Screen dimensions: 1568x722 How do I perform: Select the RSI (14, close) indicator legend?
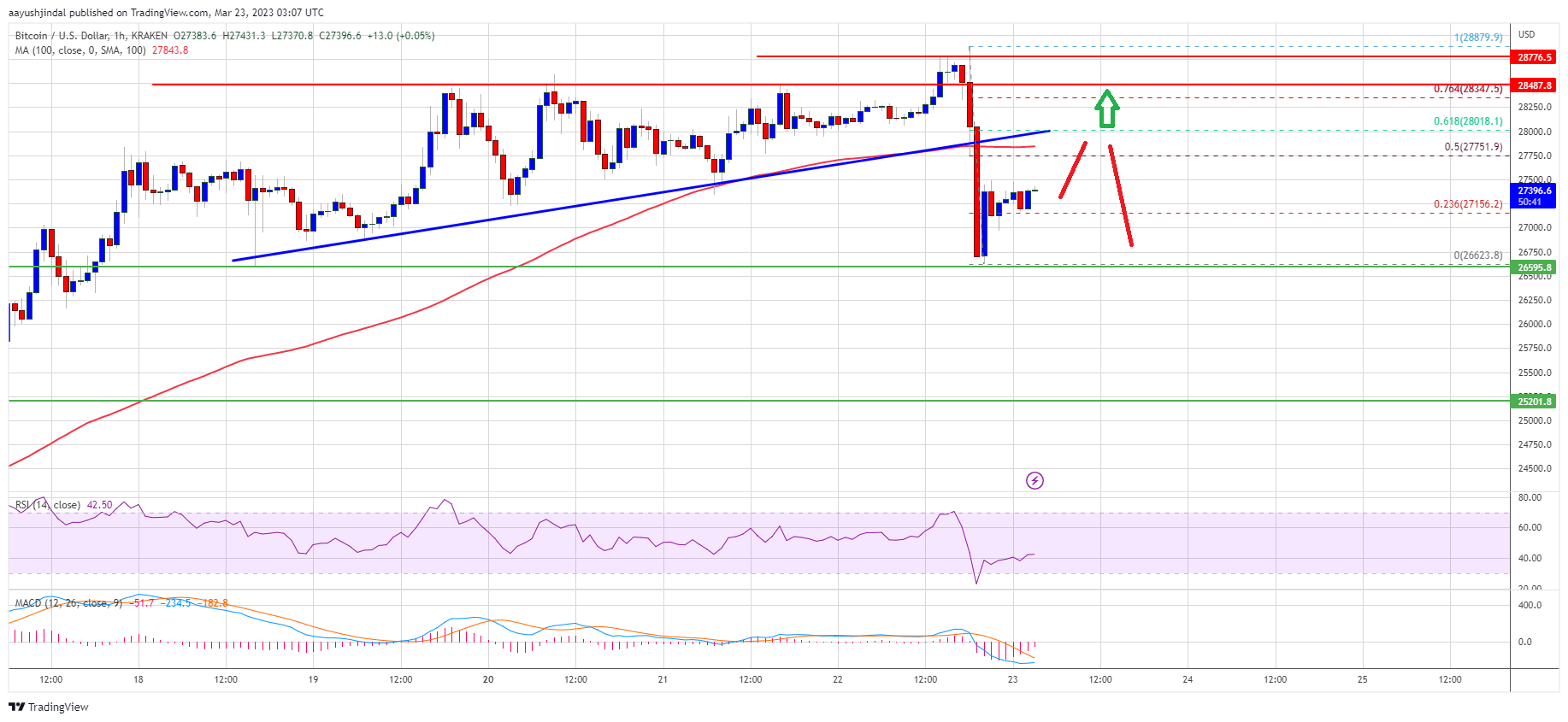pyautogui.click(x=48, y=505)
